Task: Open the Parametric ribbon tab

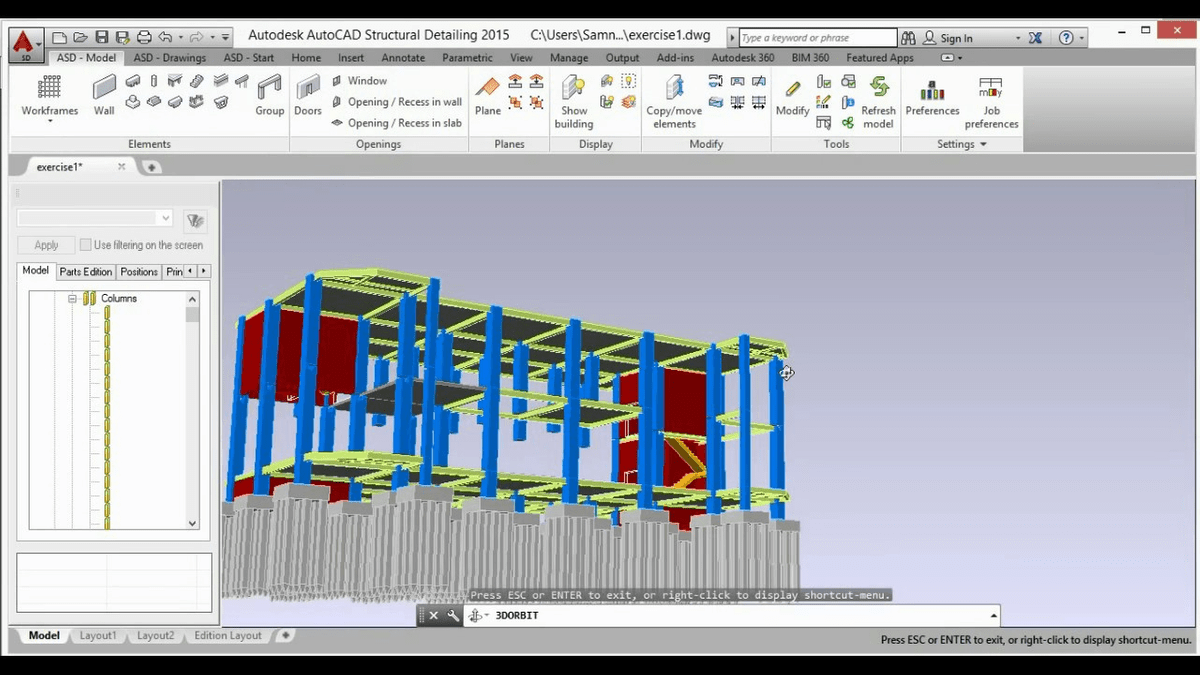Action: coord(467,58)
